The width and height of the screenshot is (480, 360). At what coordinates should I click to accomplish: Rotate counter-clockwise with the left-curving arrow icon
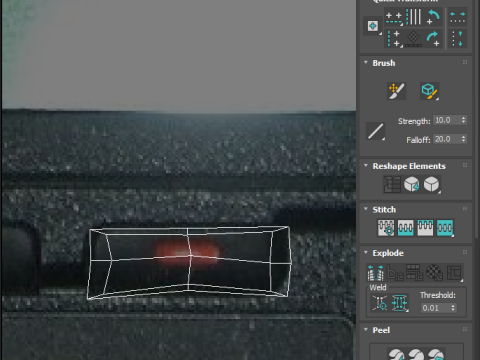(x=433, y=17)
